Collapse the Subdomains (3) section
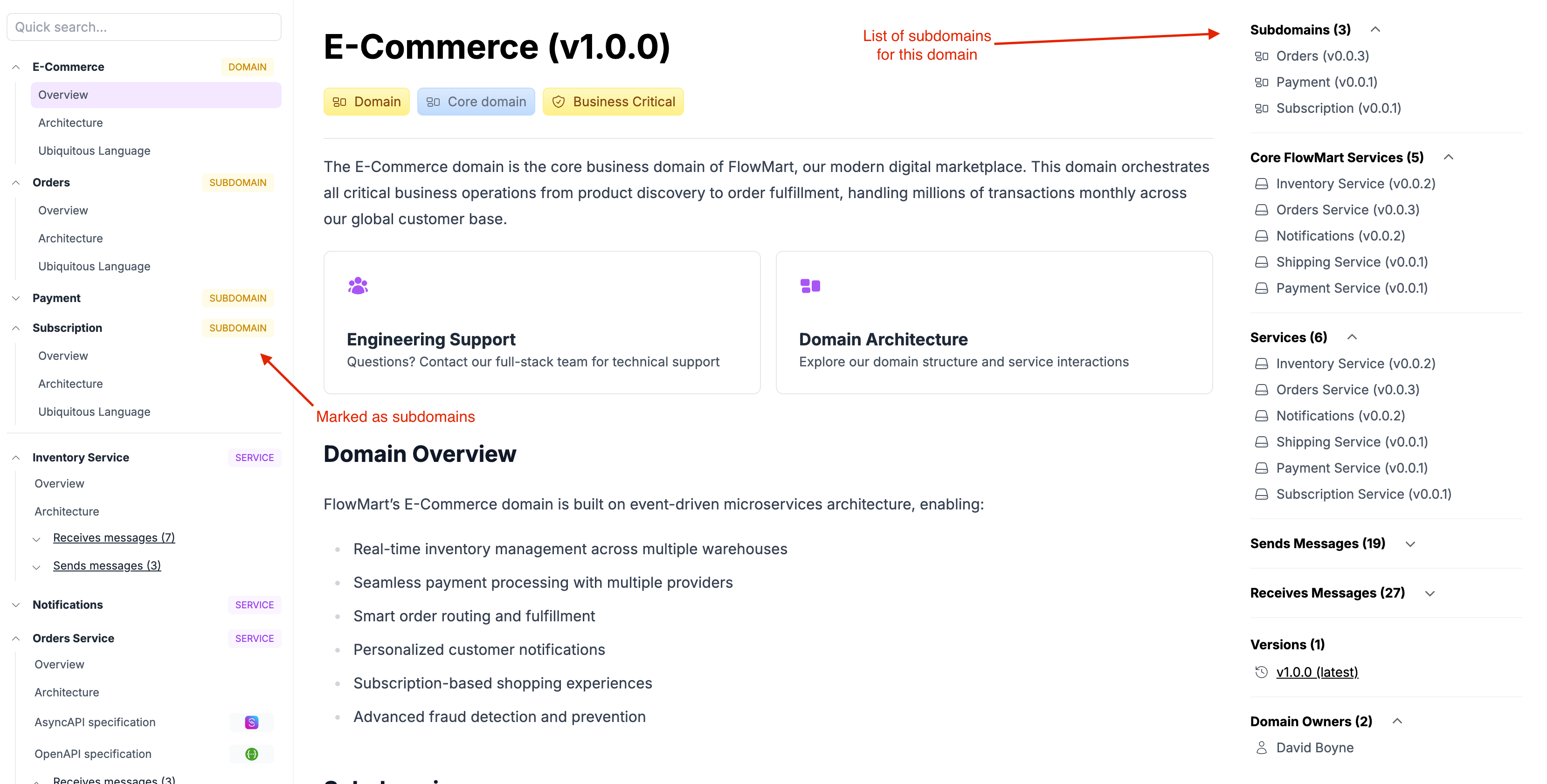 click(1376, 28)
